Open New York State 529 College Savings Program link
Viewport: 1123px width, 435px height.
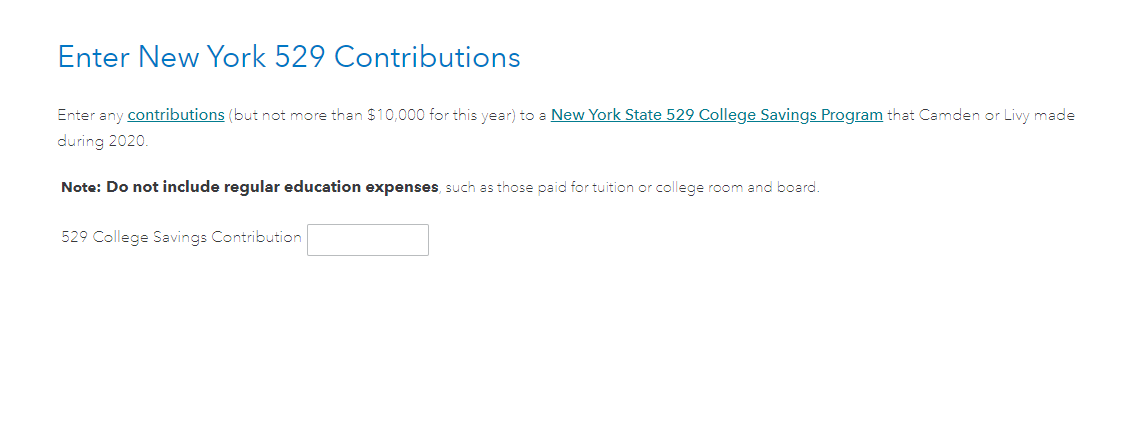(717, 115)
